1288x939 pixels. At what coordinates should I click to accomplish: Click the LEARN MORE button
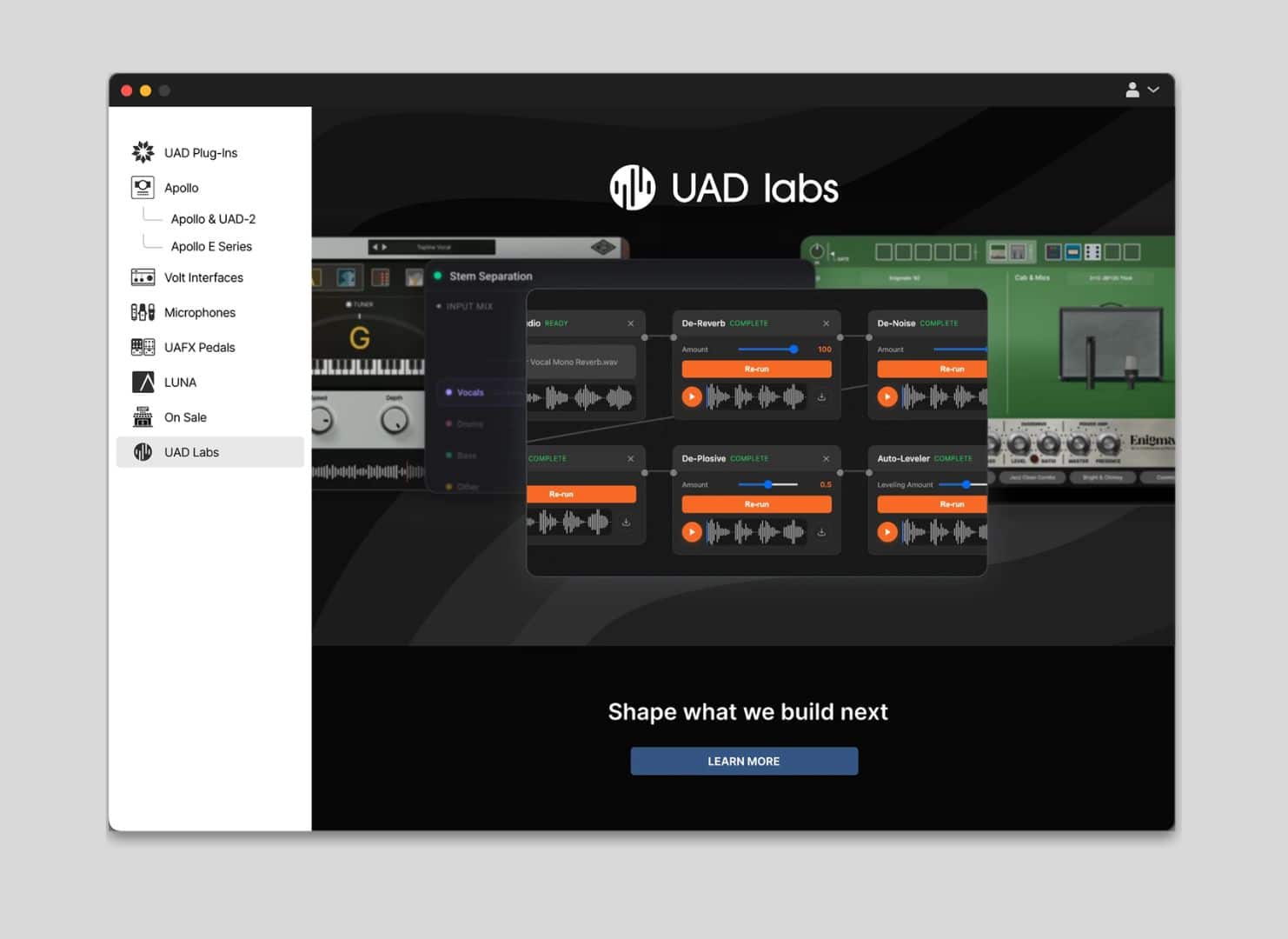(743, 760)
